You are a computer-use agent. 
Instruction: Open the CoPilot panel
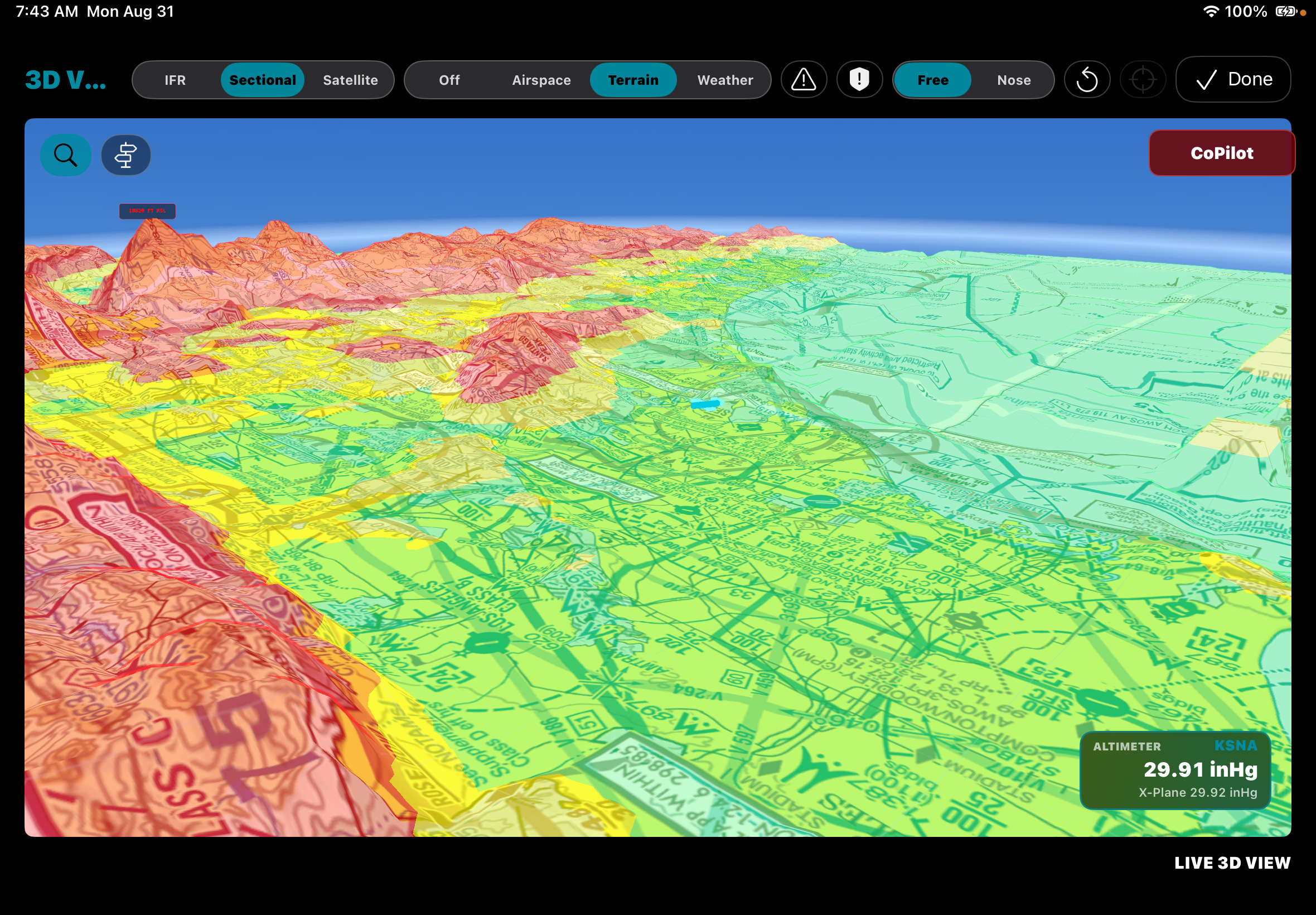pos(1221,153)
